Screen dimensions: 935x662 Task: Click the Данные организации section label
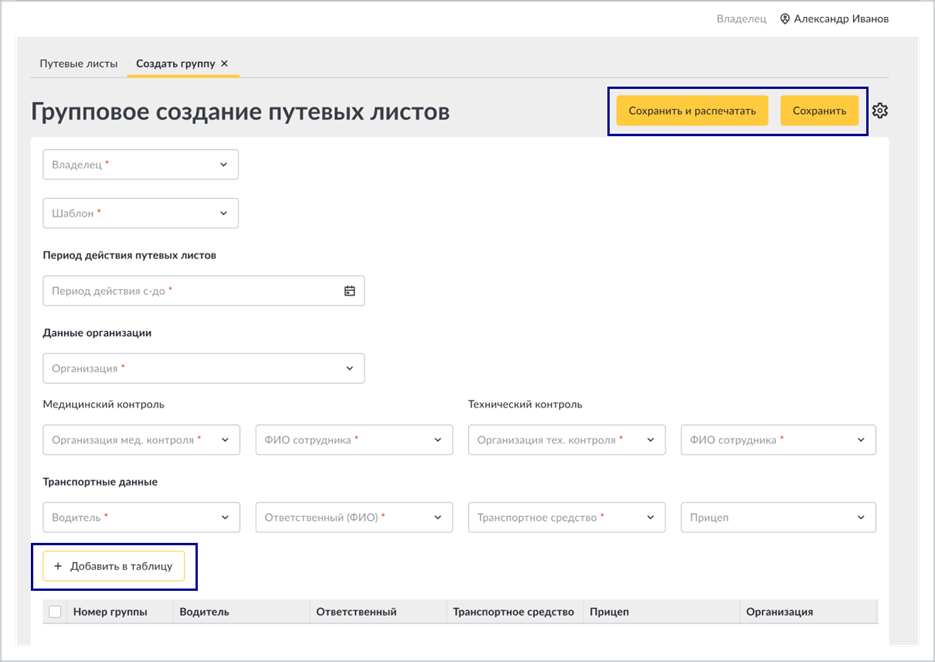(97, 333)
